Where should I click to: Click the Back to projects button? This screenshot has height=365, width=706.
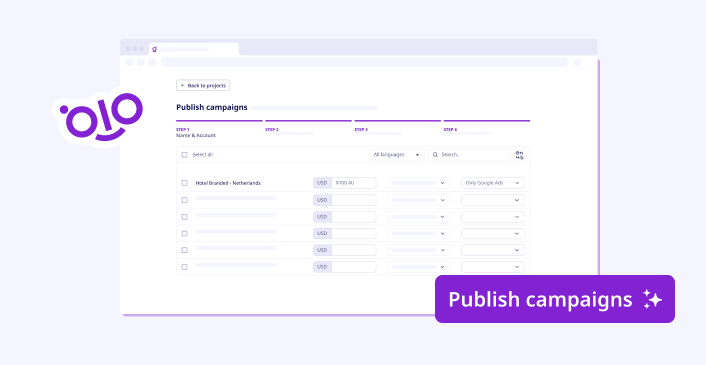(x=203, y=86)
